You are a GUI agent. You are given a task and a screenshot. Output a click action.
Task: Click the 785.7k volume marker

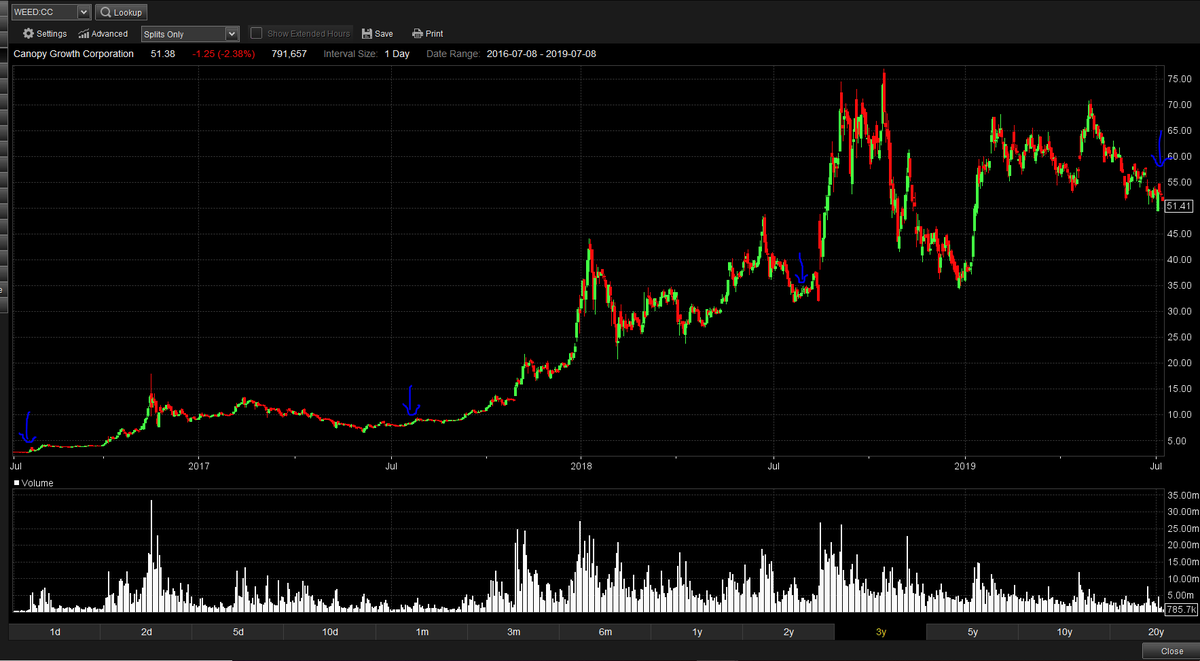[1180, 609]
